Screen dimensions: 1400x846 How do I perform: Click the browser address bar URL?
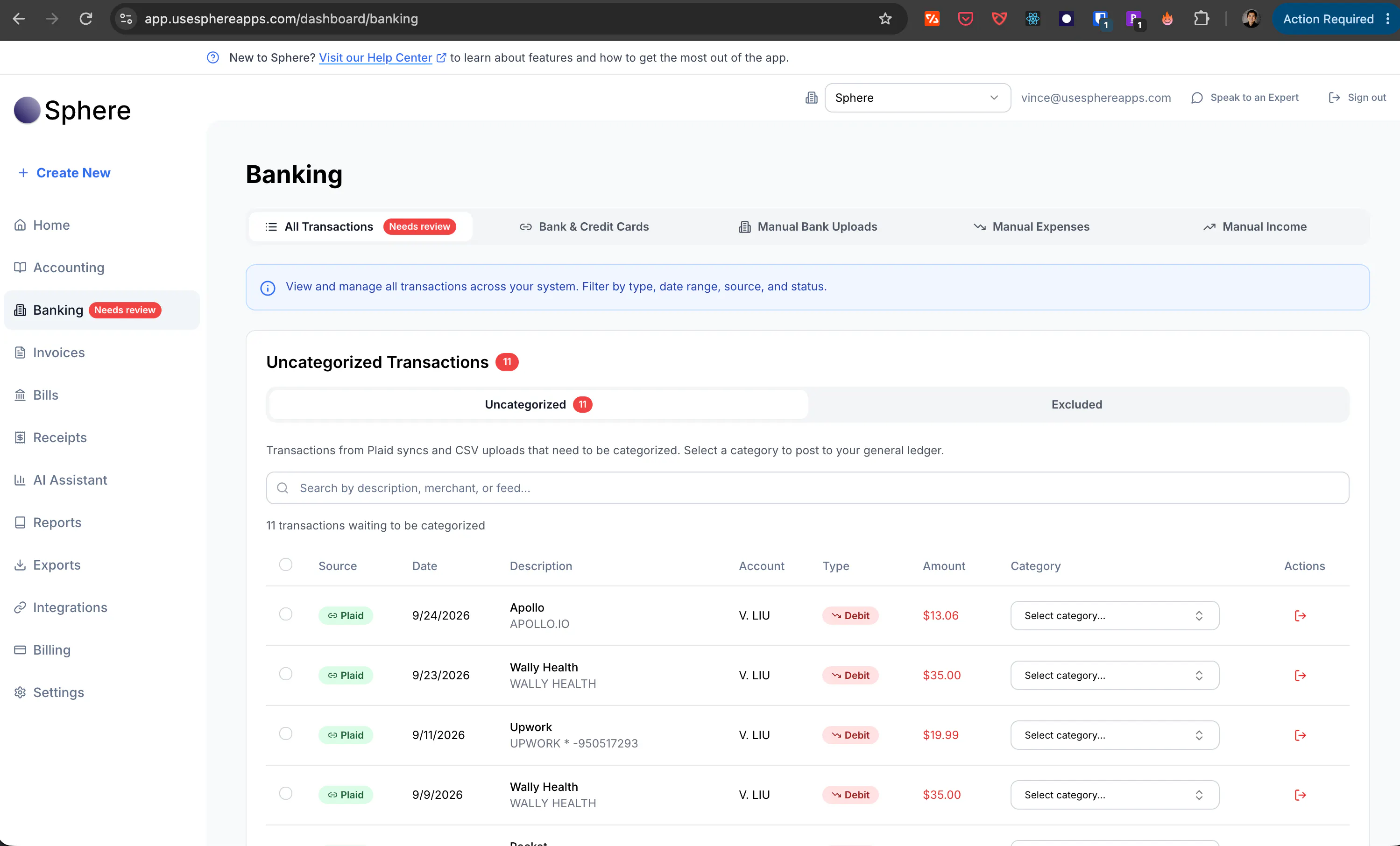point(281,19)
